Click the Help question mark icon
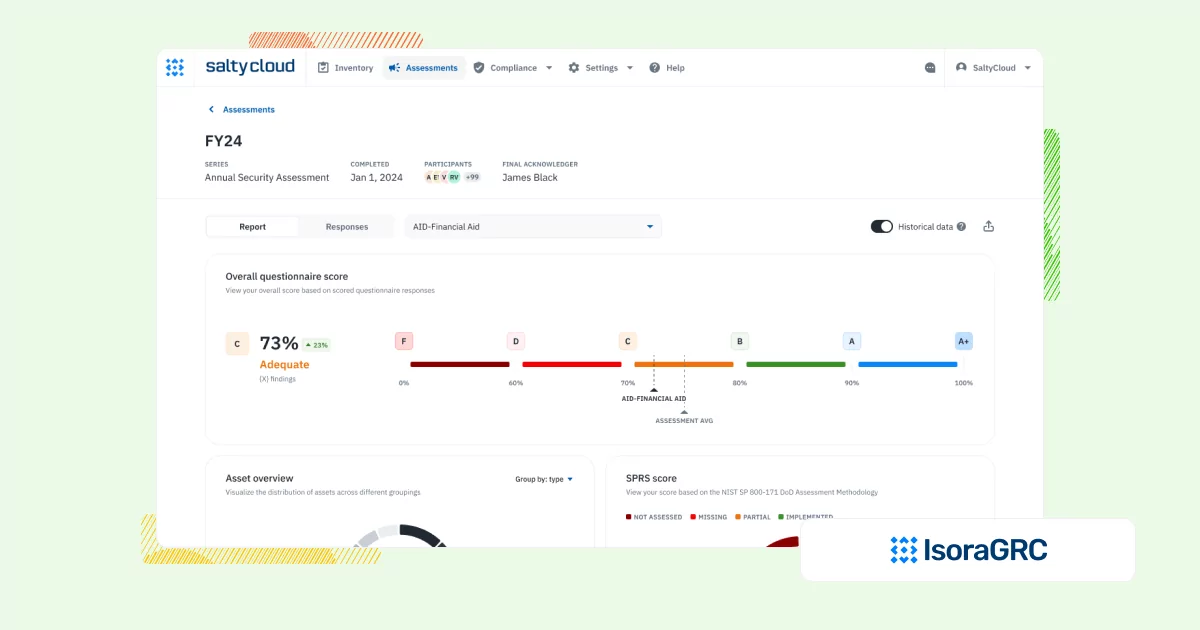This screenshot has height=630, width=1200. tap(655, 68)
